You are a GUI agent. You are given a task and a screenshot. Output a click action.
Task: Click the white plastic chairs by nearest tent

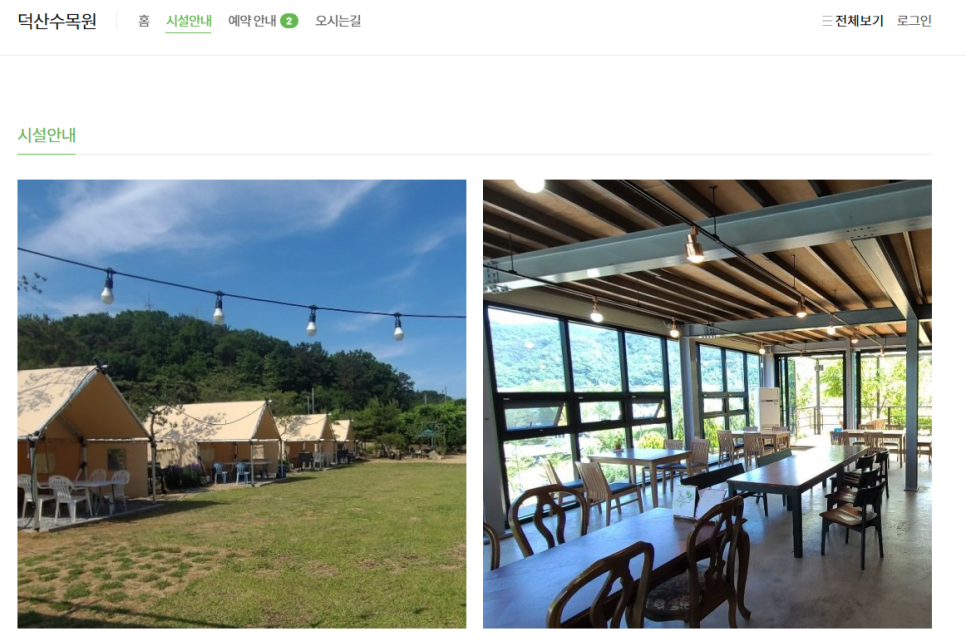pyautogui.click(x=75, y=494)
